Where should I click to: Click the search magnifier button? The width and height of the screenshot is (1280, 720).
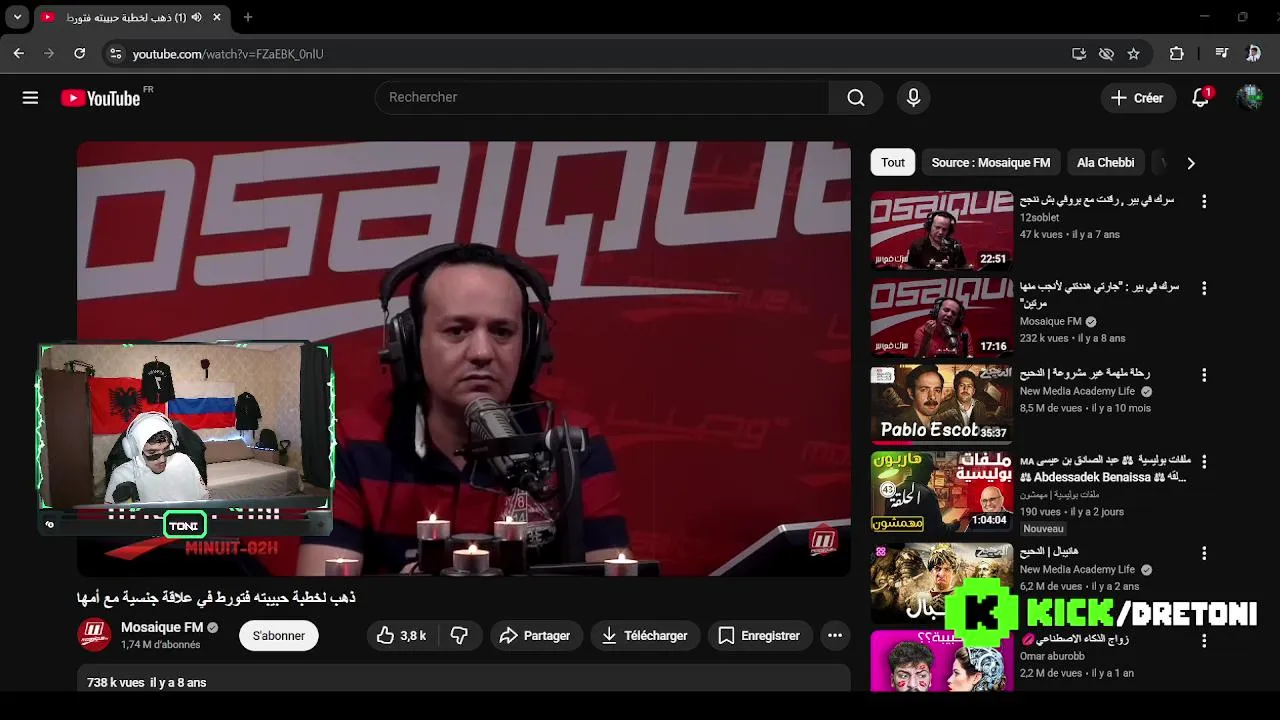[x=856, y=97]
